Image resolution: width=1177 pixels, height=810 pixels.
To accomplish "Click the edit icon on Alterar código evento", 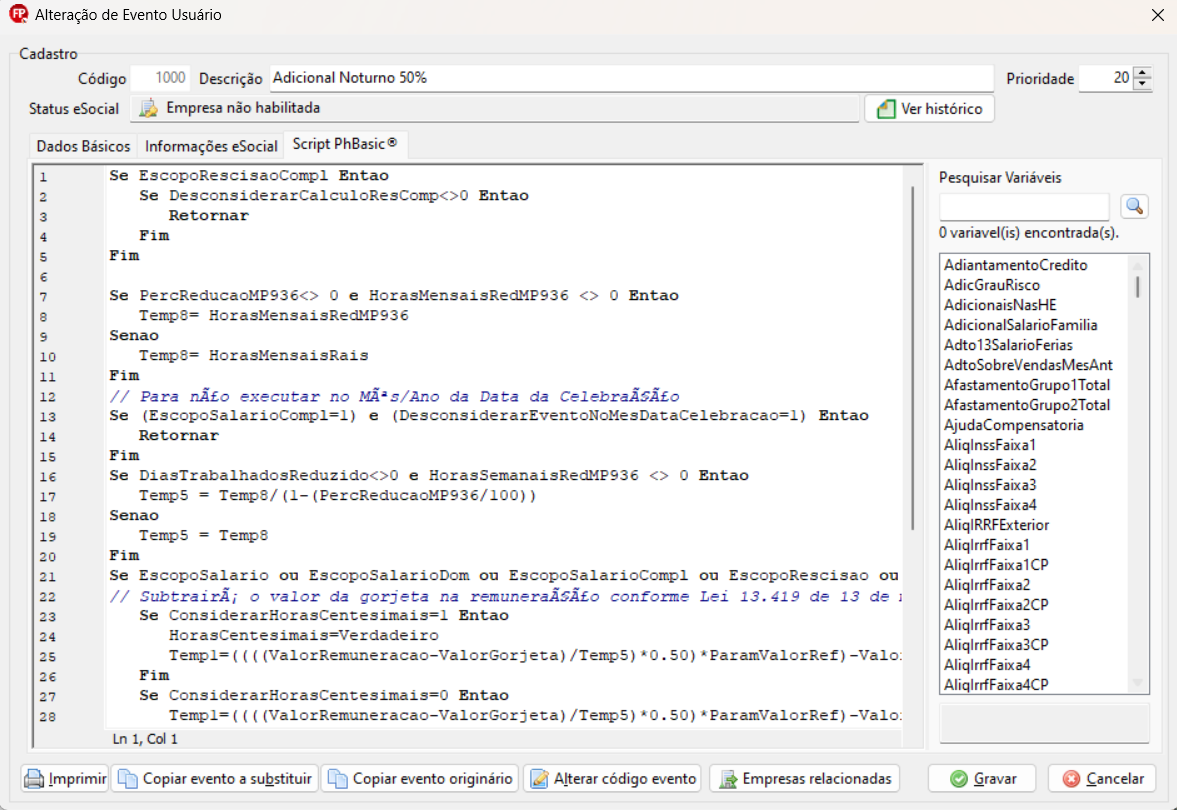I will point(540,779).
